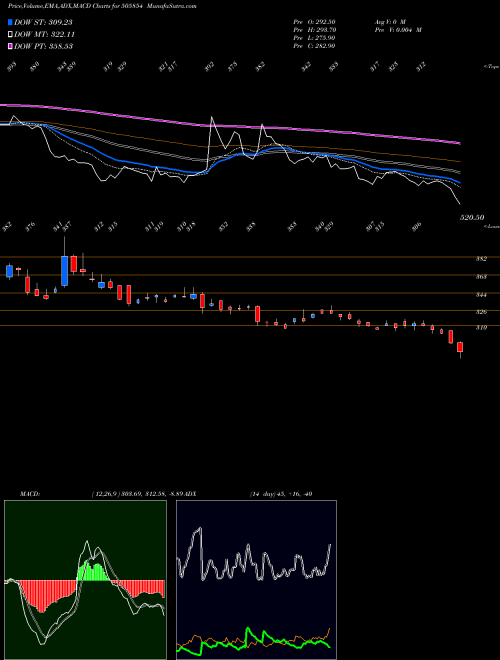
Task: Click the 363 price level label
Action: pos(481,277)
